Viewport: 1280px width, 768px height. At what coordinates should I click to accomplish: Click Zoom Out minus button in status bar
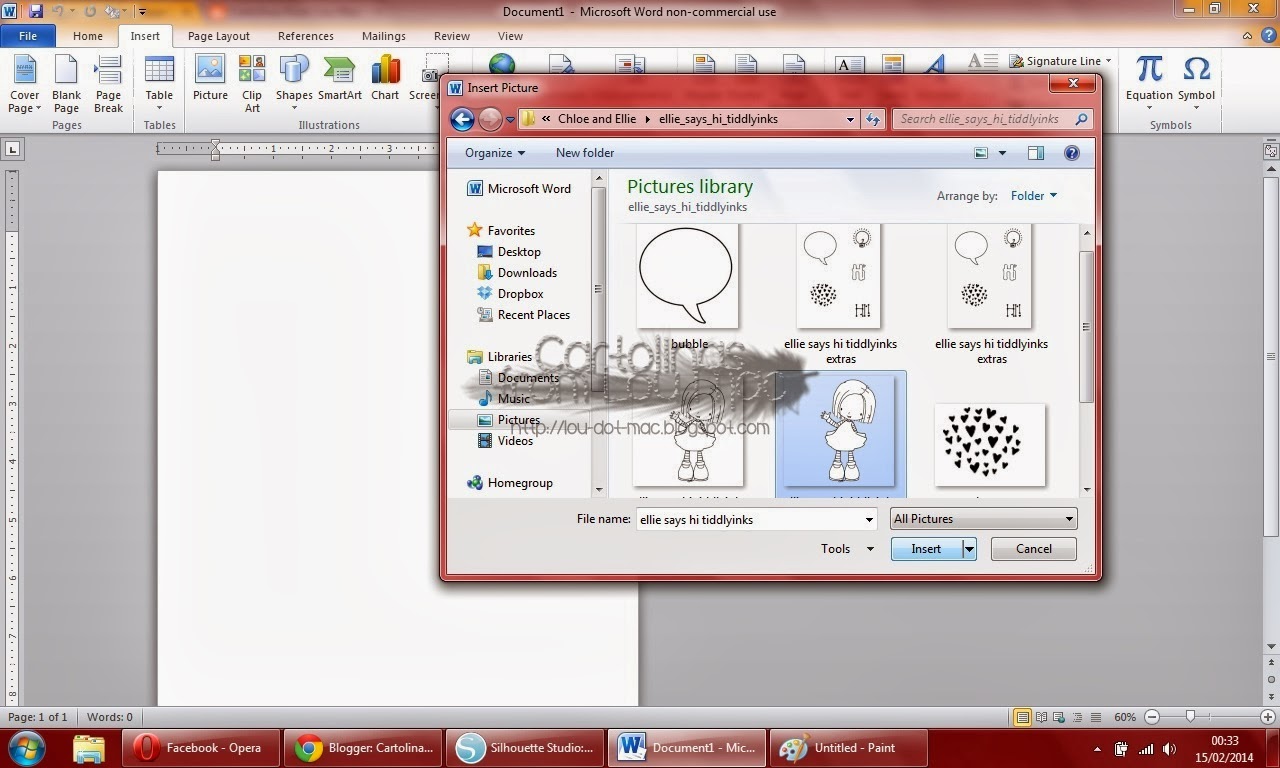(1151, 717)
